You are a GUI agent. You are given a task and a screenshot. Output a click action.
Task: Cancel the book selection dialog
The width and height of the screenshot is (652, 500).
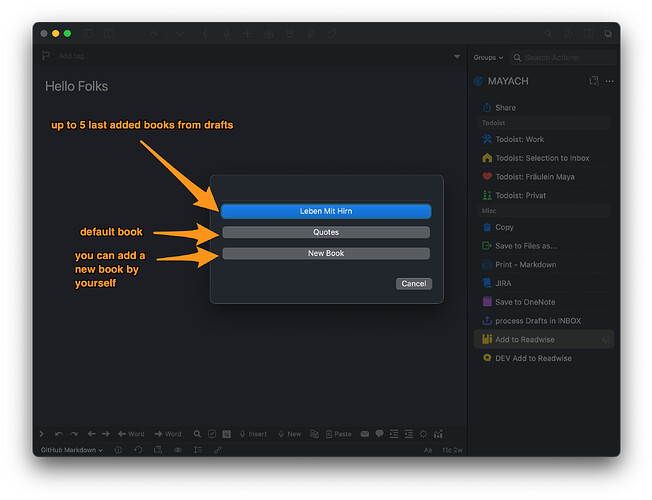(x=414, y=284)
